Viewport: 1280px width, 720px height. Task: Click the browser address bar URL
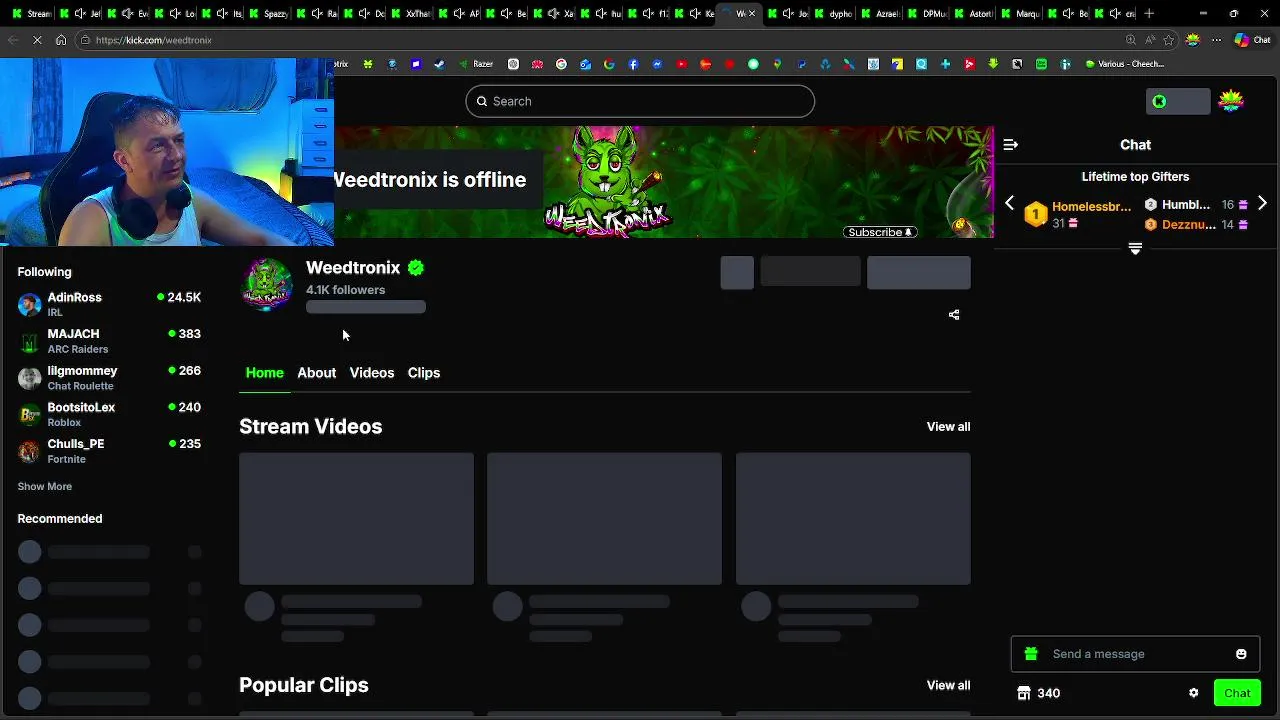click(154, 40)
